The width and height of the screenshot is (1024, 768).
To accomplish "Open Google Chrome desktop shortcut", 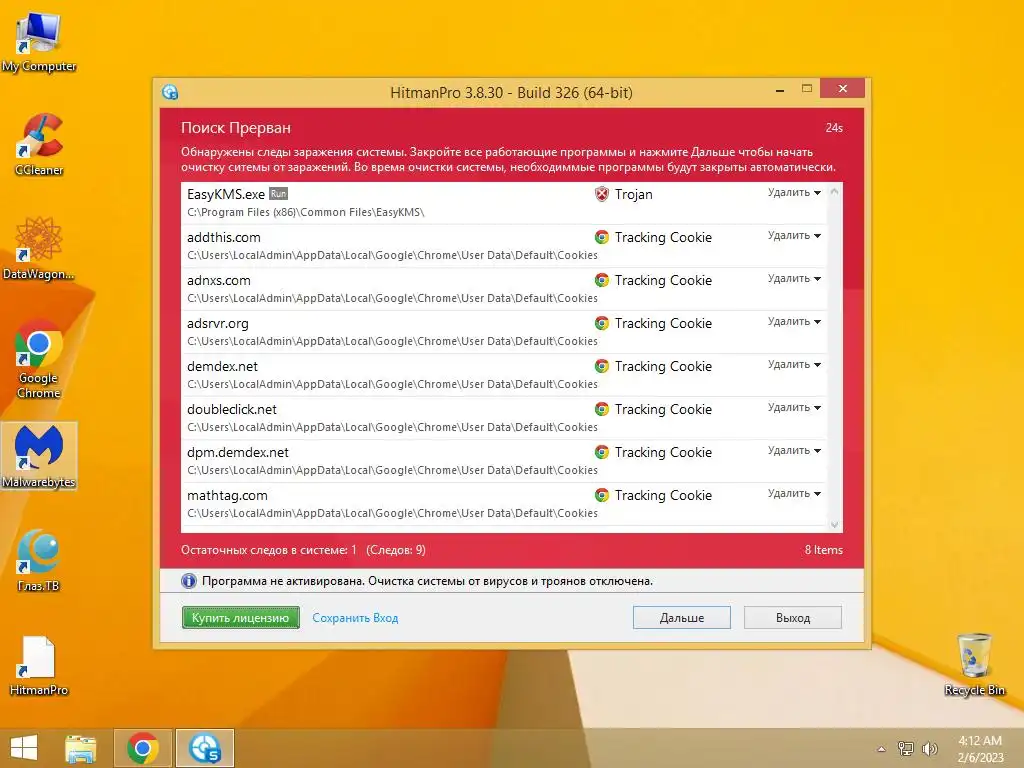I will pos(39,359).
